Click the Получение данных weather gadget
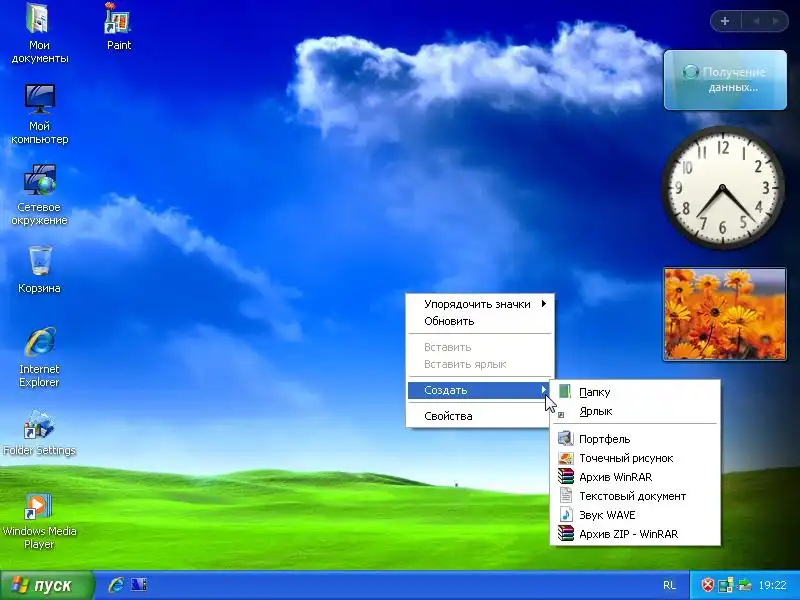Screen dimensions: 800x600 click(725, 80)
